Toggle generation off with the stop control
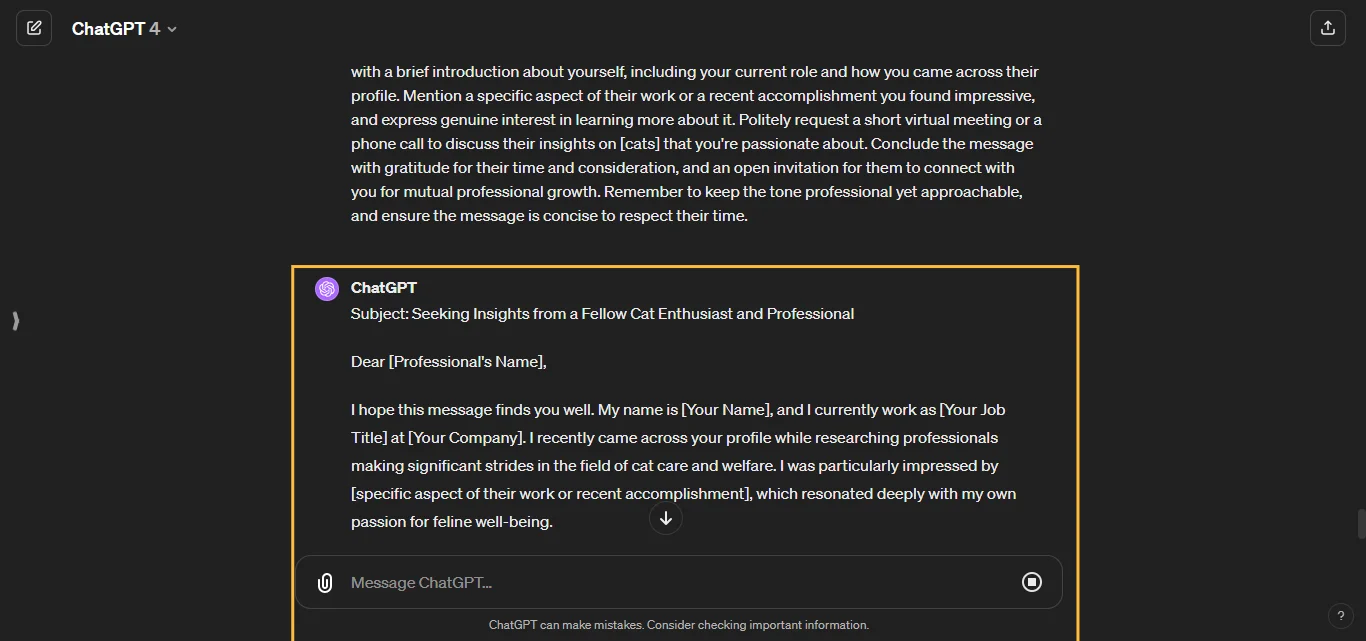The width and height of the screenshot is (1366, 641). point(1032,582)
